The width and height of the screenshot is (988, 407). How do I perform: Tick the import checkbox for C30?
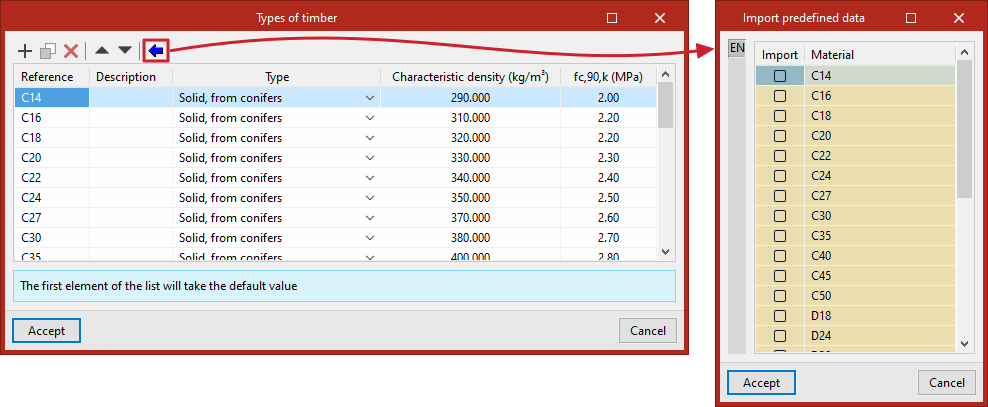pyautogui.click(x=780, y=215)
